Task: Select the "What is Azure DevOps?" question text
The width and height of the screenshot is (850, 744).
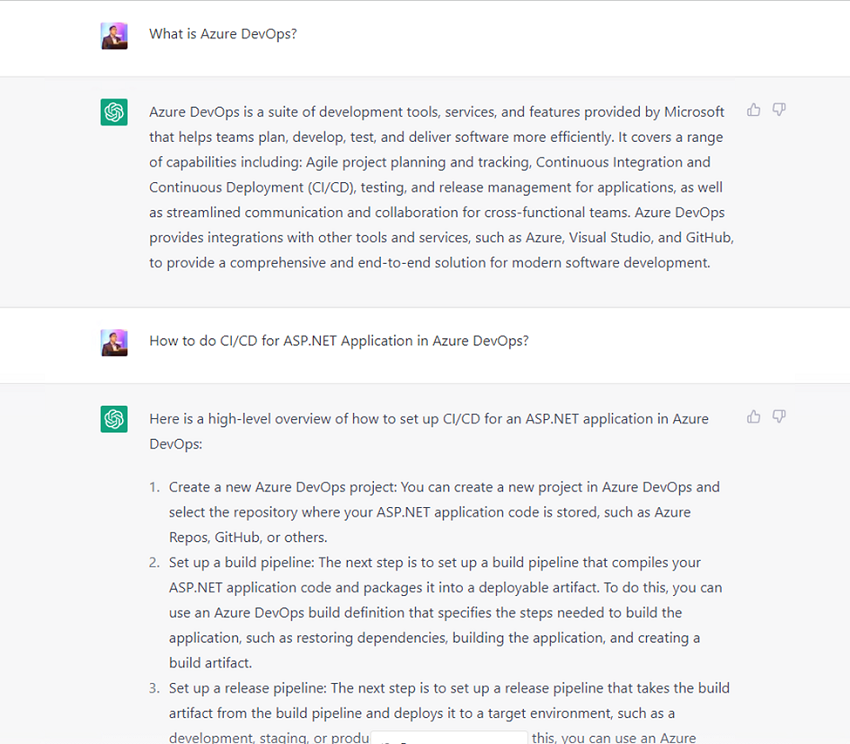Action: coord(223,34)
